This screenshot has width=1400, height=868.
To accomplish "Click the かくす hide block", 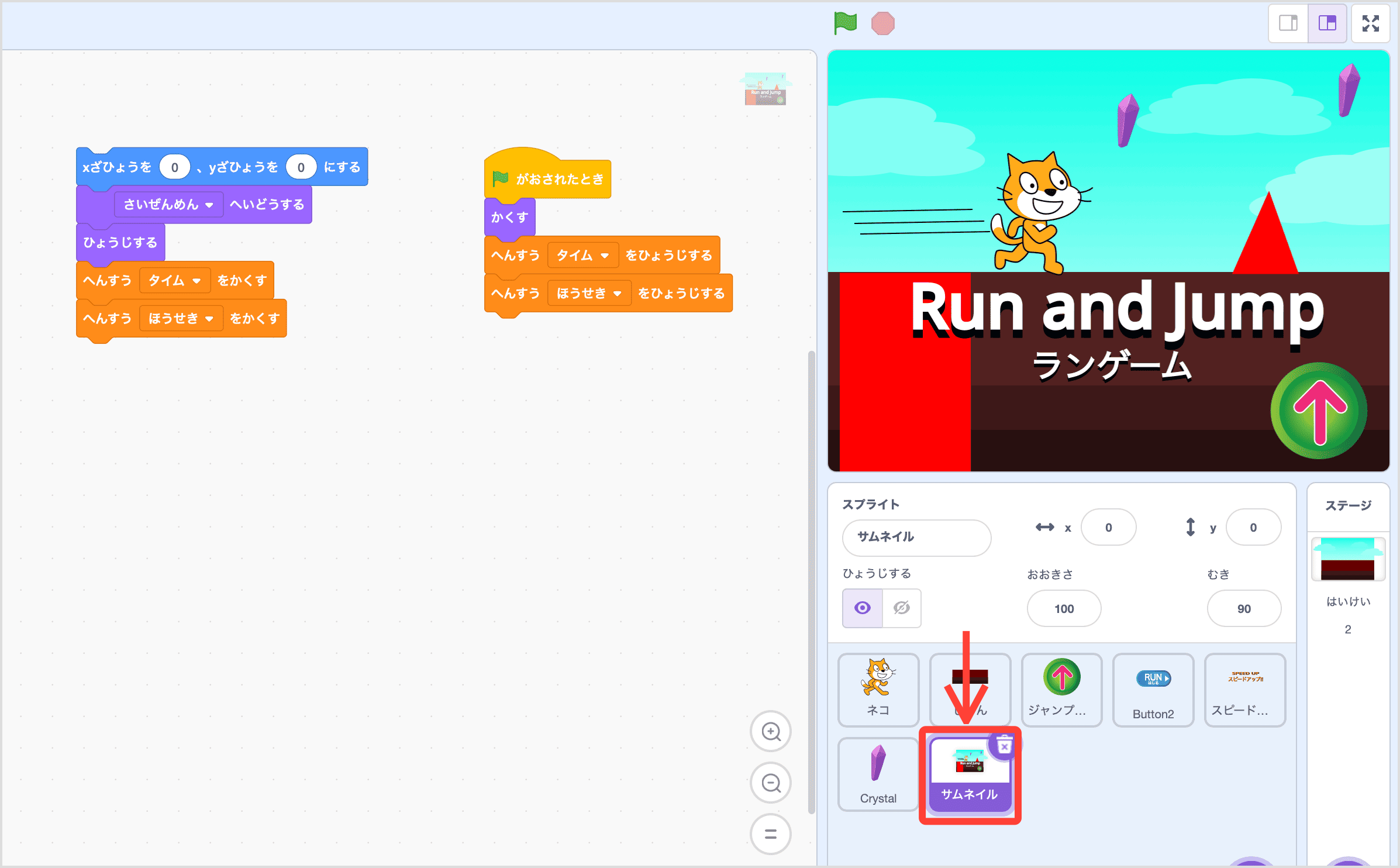I will point(510,217).
